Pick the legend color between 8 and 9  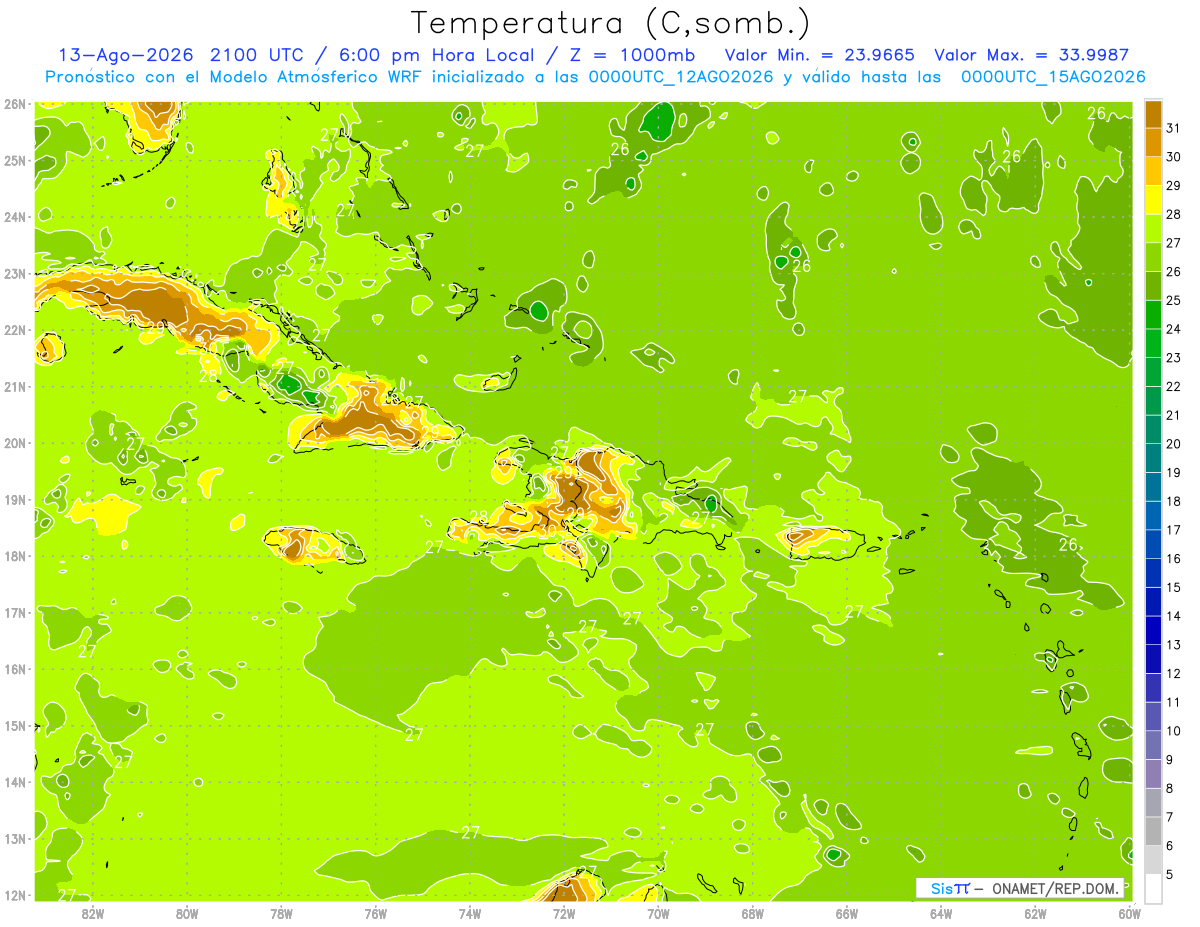pos(1153,773)
